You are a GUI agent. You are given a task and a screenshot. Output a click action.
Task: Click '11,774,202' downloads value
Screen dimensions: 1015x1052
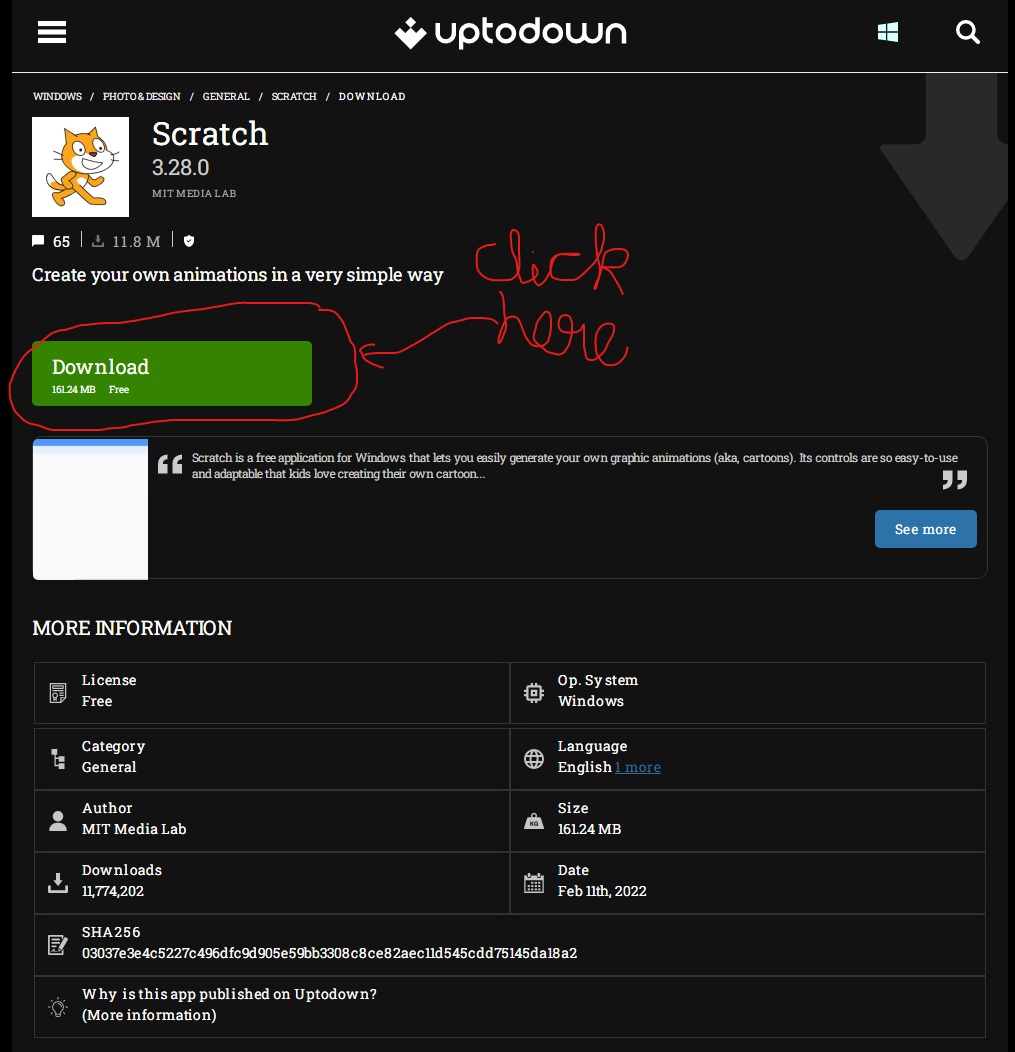coord(113,891)
